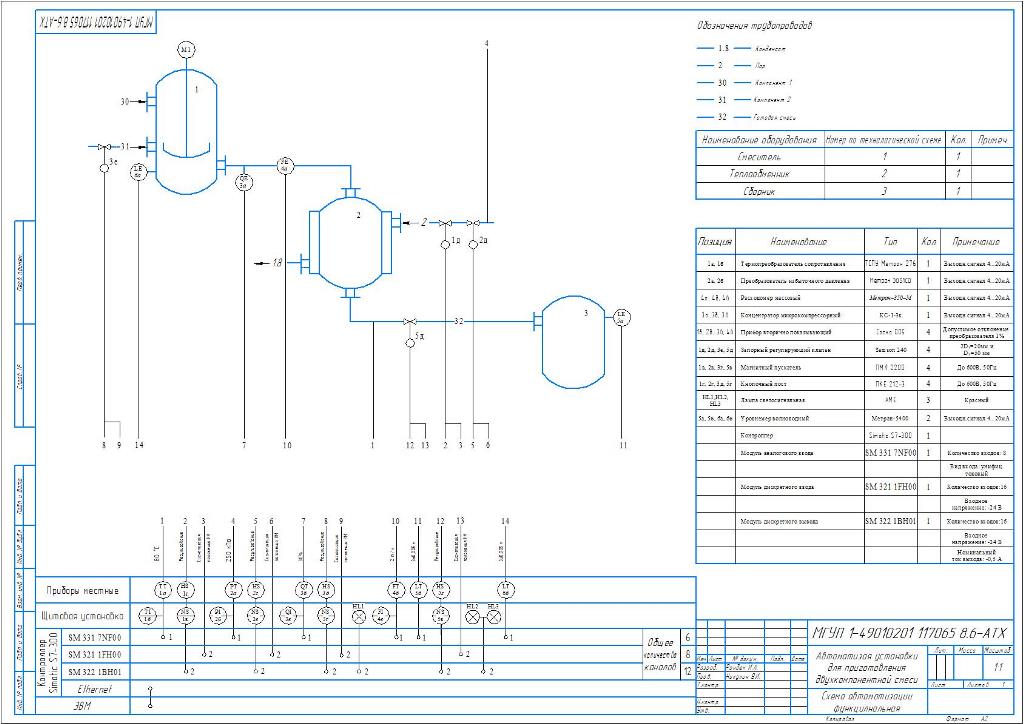The height and width of the screenshot is (724, 1024).
Task: Select the 'Позиция' header in specification table
Action: [x=715, y=242]
